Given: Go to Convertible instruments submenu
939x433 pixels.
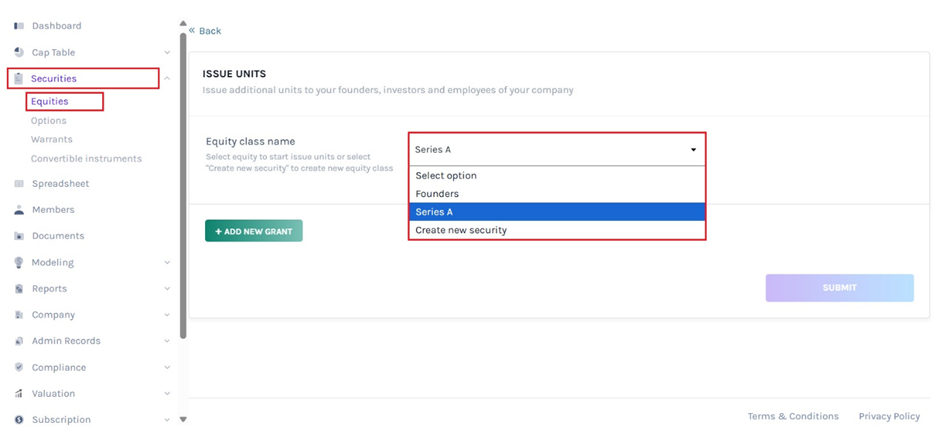Looking at the screenshot, I should pos(86,159).
